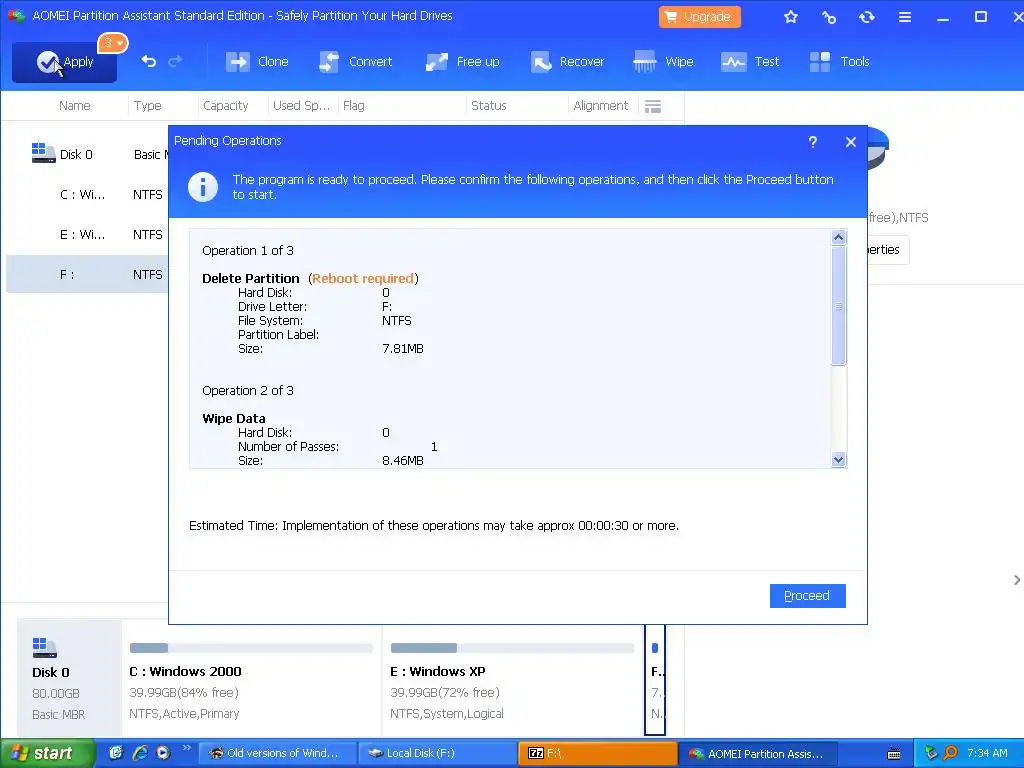The image size is (1024, 768).
Task: Open the Windows Start menu
Action: (47, 754)
